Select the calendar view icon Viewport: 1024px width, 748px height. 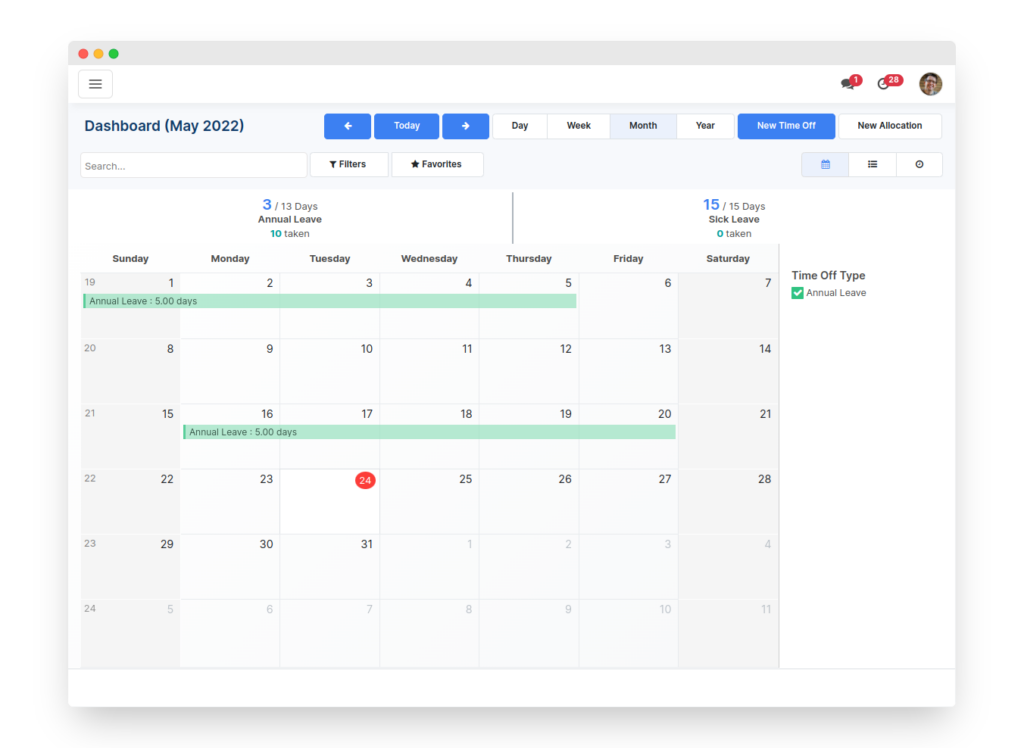click(824, 163)
